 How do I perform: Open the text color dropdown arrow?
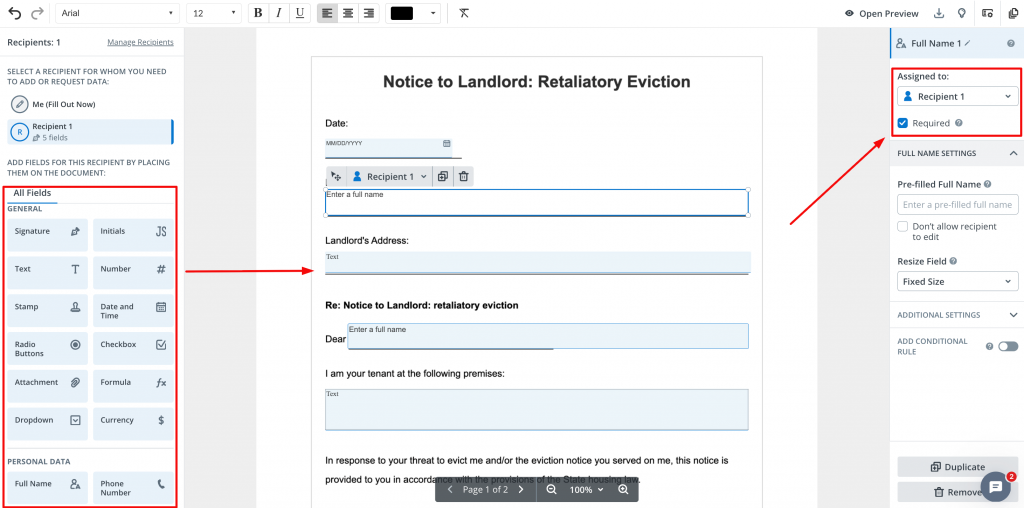432,13
